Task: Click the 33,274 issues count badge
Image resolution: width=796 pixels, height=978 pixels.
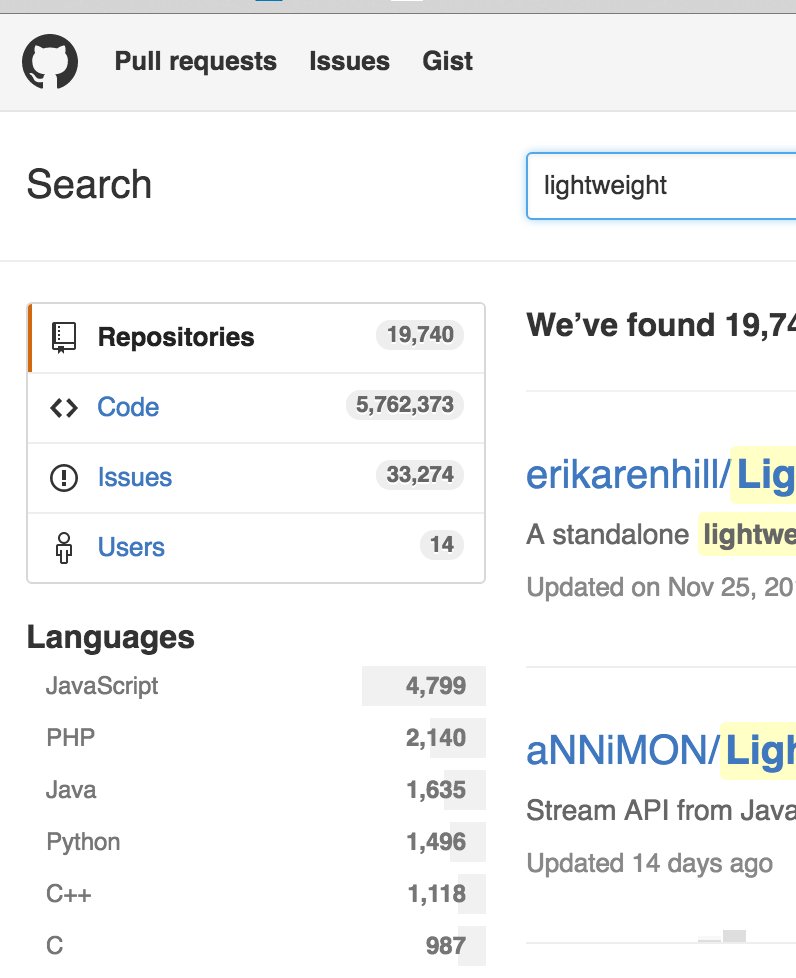Action: point(420,475)
